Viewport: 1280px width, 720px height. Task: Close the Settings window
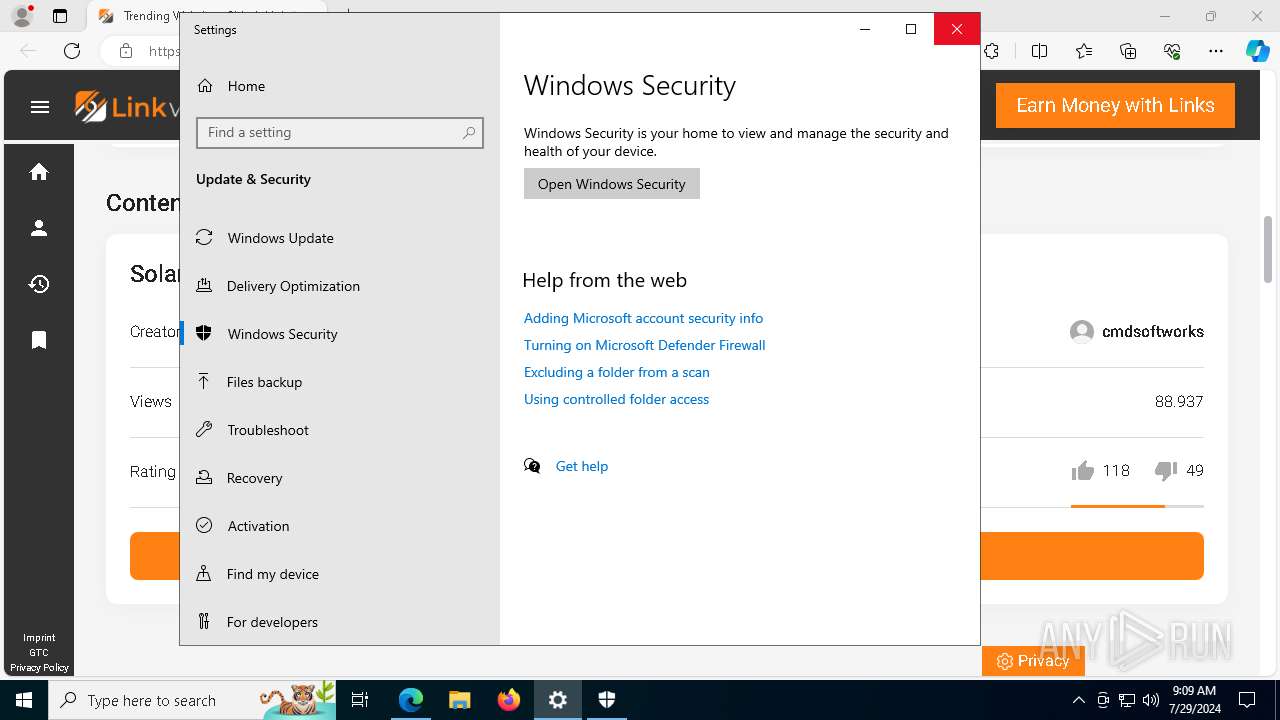(957, 29)
